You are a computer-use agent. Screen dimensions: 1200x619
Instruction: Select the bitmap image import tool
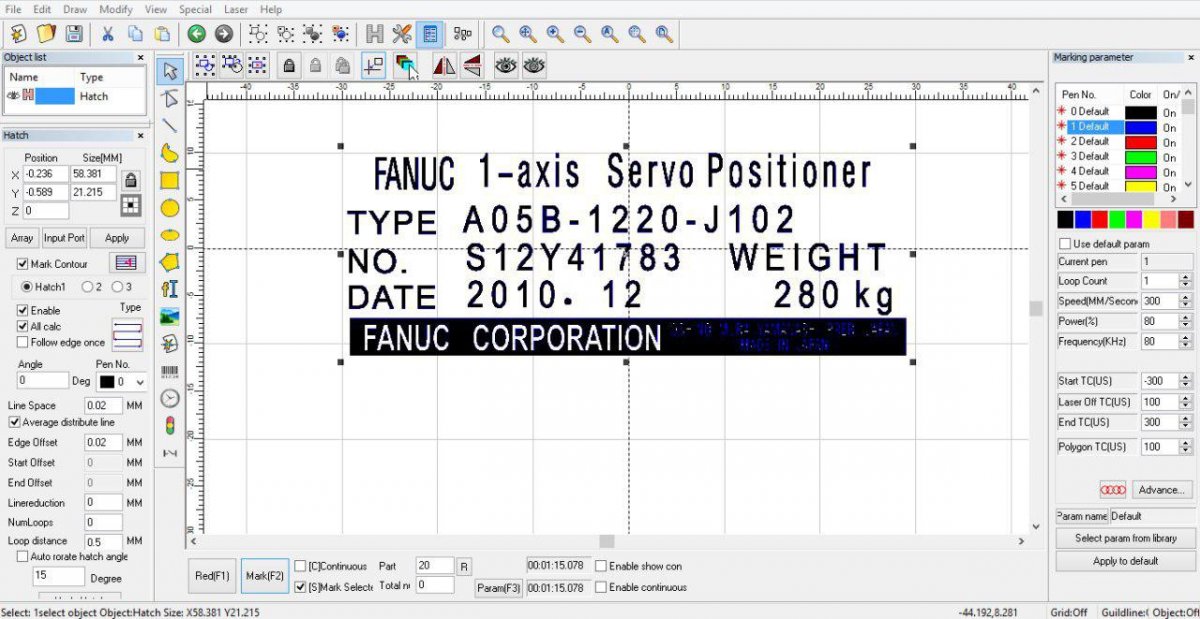pos(170,317)
